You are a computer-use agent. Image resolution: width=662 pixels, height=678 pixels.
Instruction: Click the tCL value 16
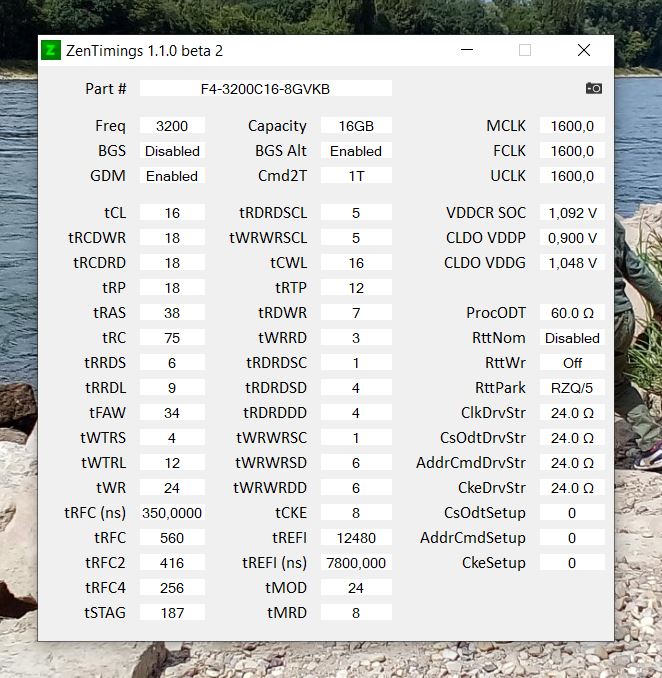(172, 213)
